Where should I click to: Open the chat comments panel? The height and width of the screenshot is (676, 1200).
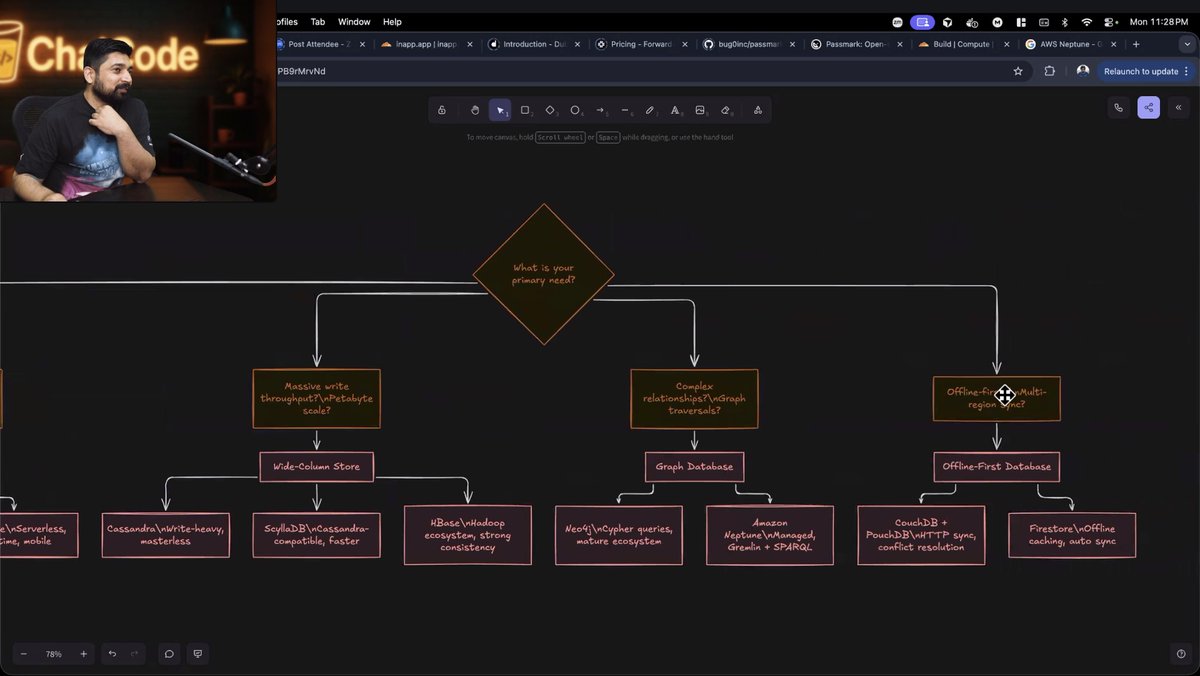click(169, 654)
